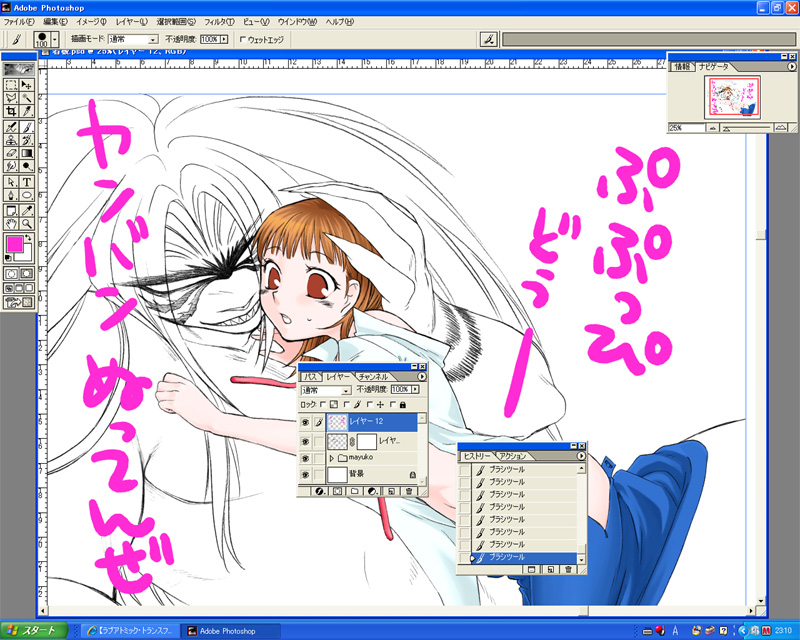Screen dimensions: 800x640
Task: Click the pink foreground color swatch
Action: 15,244
